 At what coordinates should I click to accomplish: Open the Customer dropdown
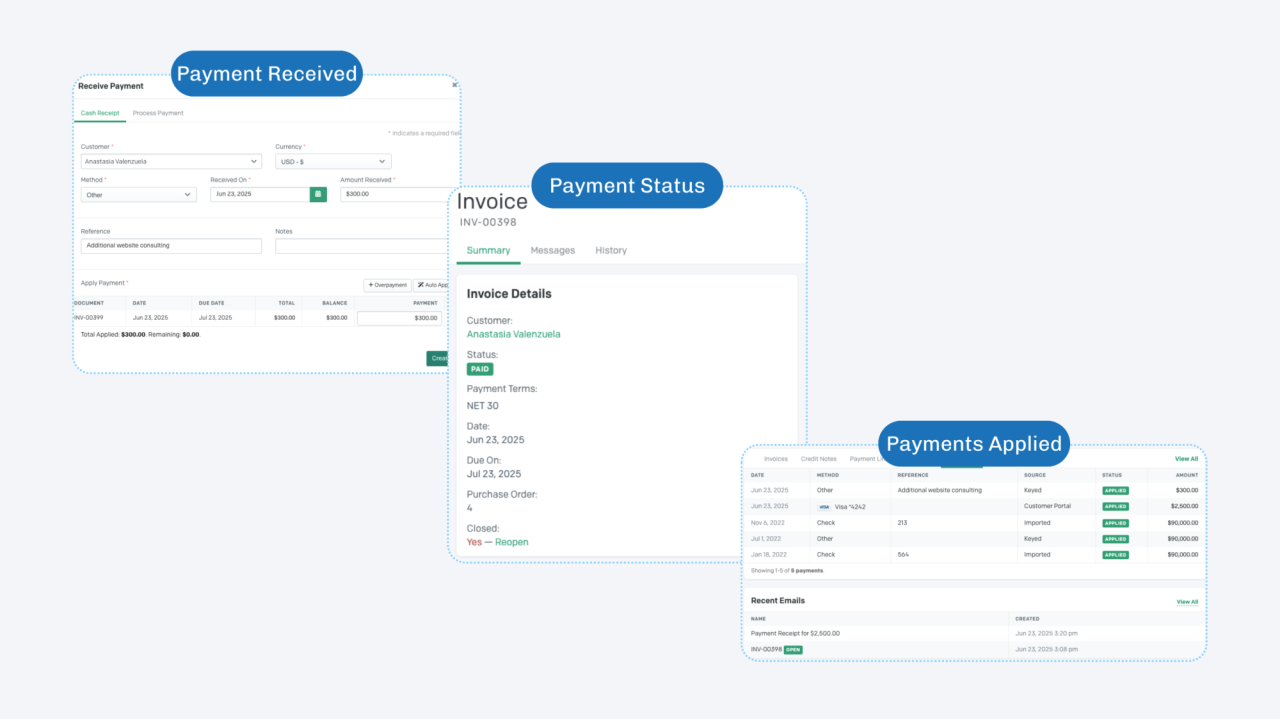point(170,161)
